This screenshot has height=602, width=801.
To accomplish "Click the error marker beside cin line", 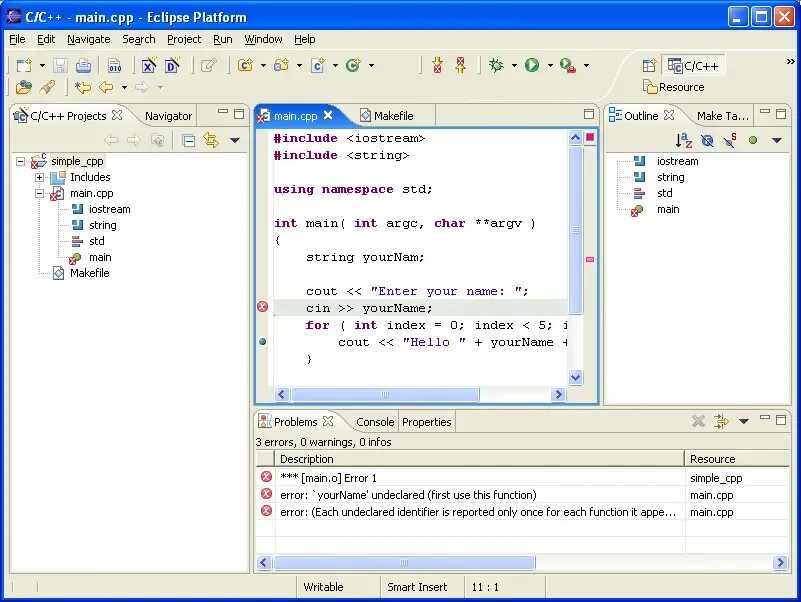I will 262,307.
